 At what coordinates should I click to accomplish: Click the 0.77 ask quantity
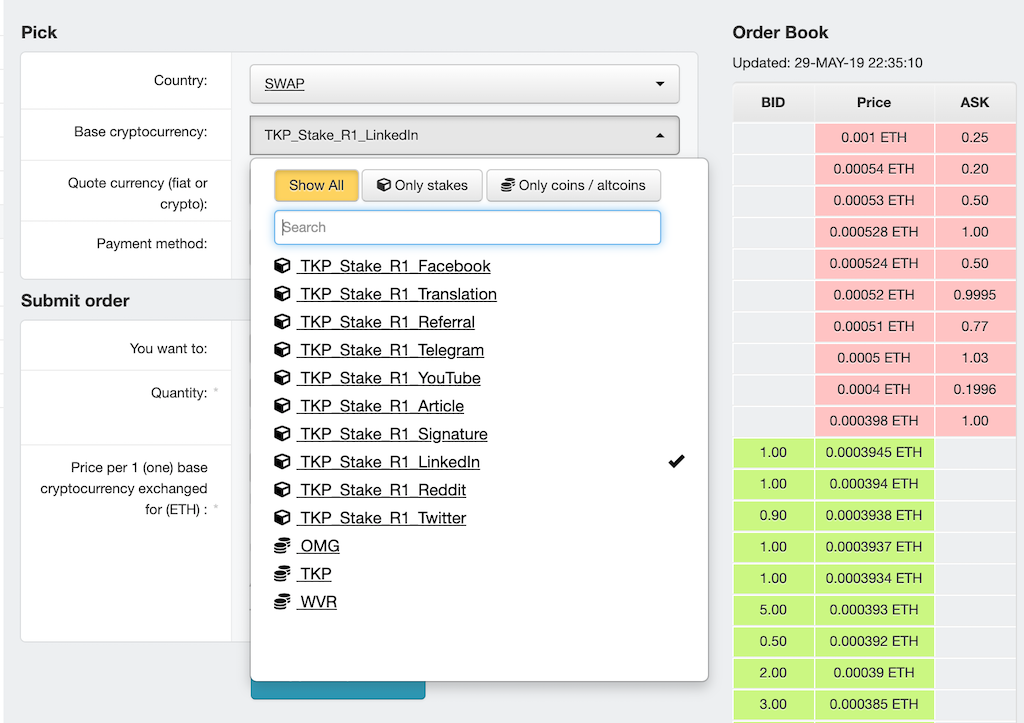pyautogui.click(x=974, y=326)
